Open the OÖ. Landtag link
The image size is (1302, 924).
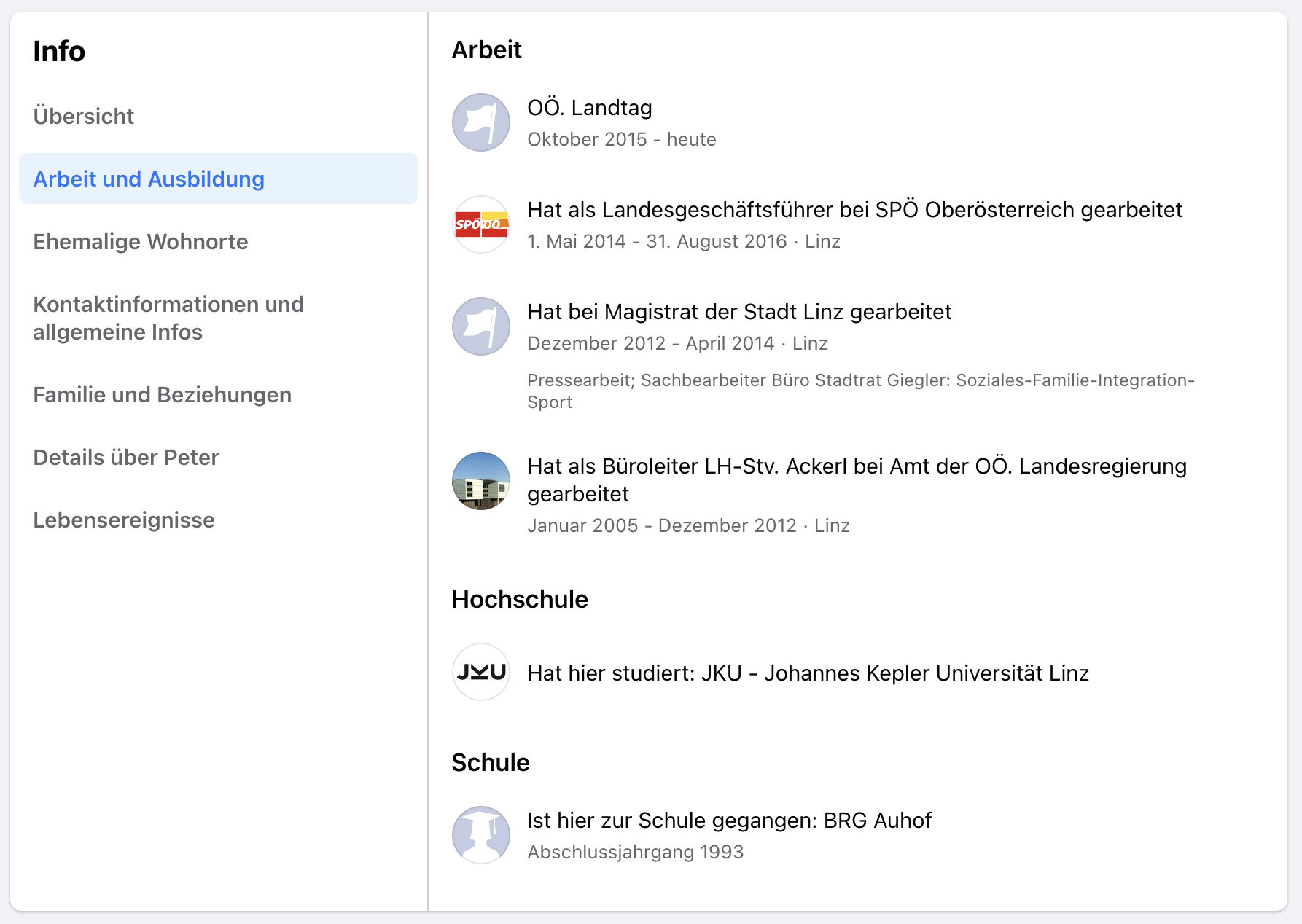pos(590,107)
